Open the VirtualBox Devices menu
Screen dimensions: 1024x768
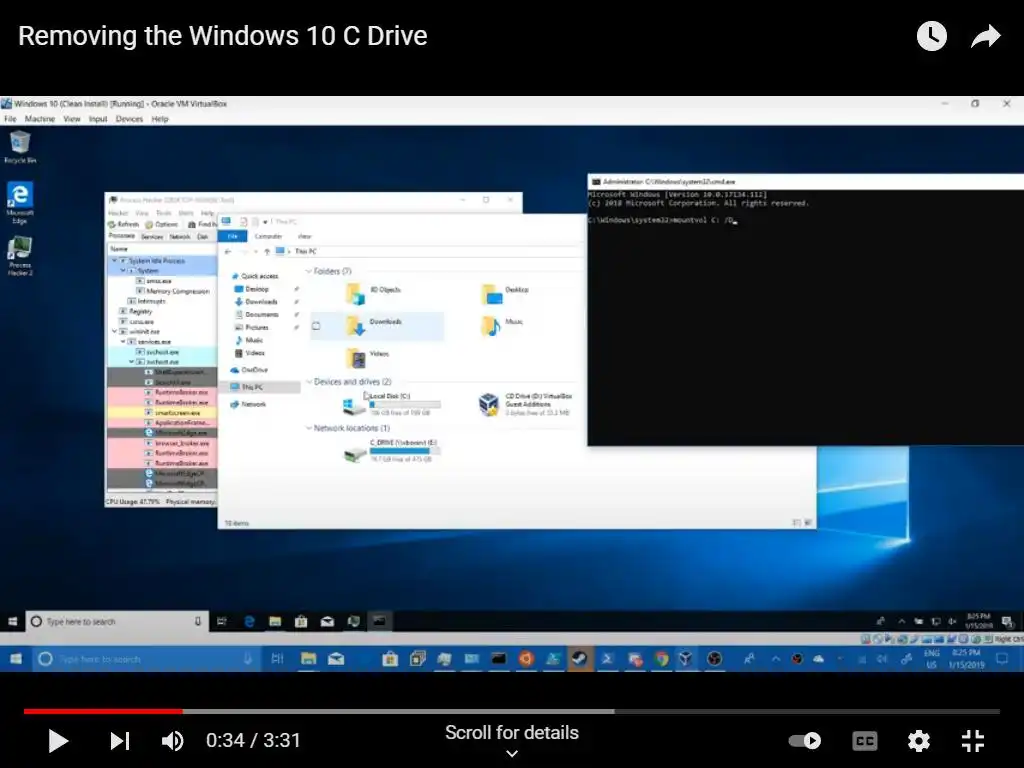(x=129, y=119)
